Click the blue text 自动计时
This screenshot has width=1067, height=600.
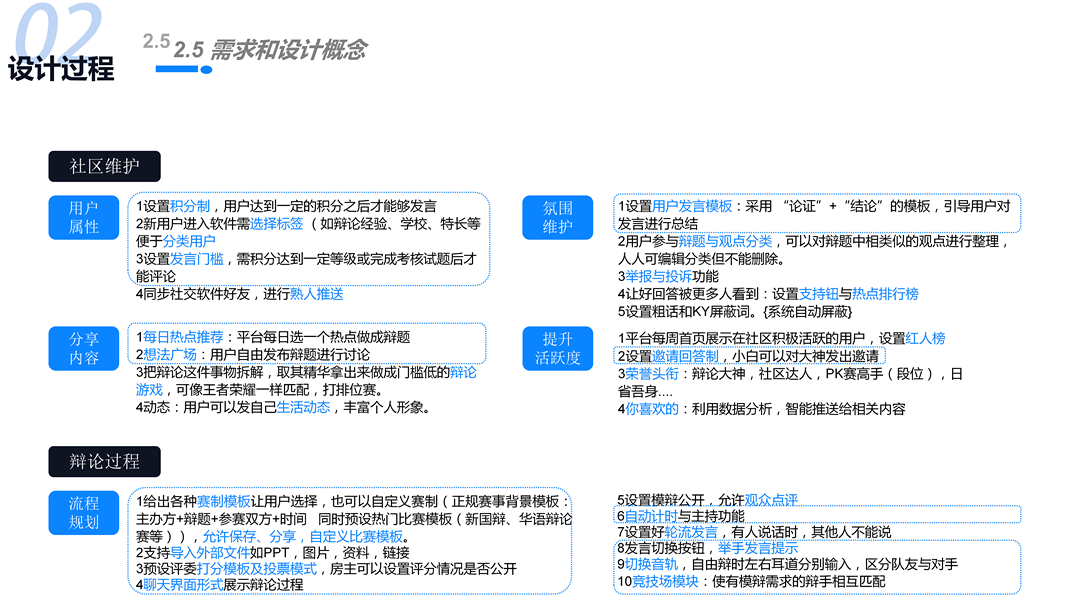point(651,516)
